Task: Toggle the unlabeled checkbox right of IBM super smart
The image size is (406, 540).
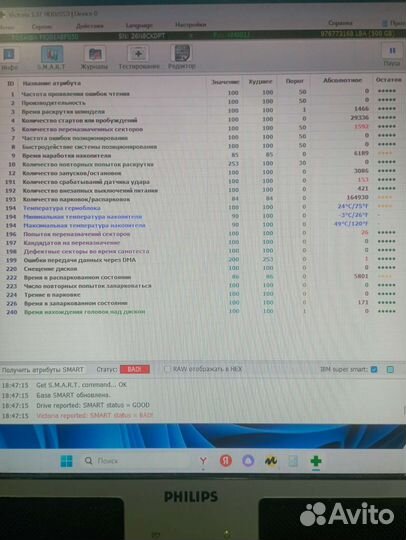Action: [390, 370]
